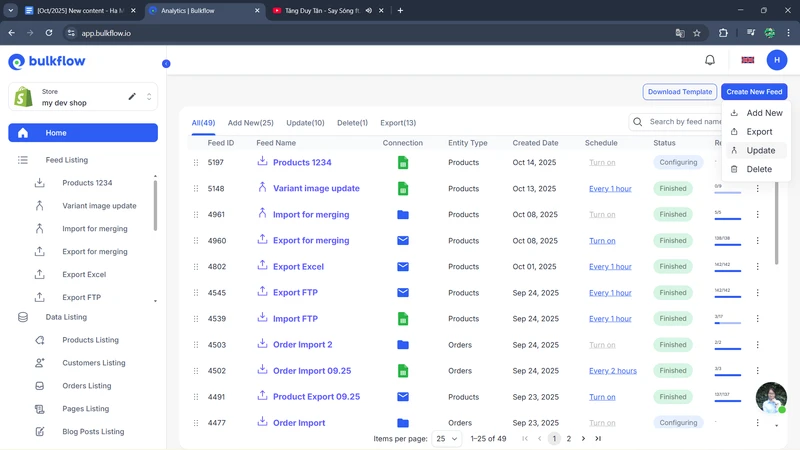The image size is (800, 450).
Task: Switch to the Add New(25) tab
Action: 251,123
